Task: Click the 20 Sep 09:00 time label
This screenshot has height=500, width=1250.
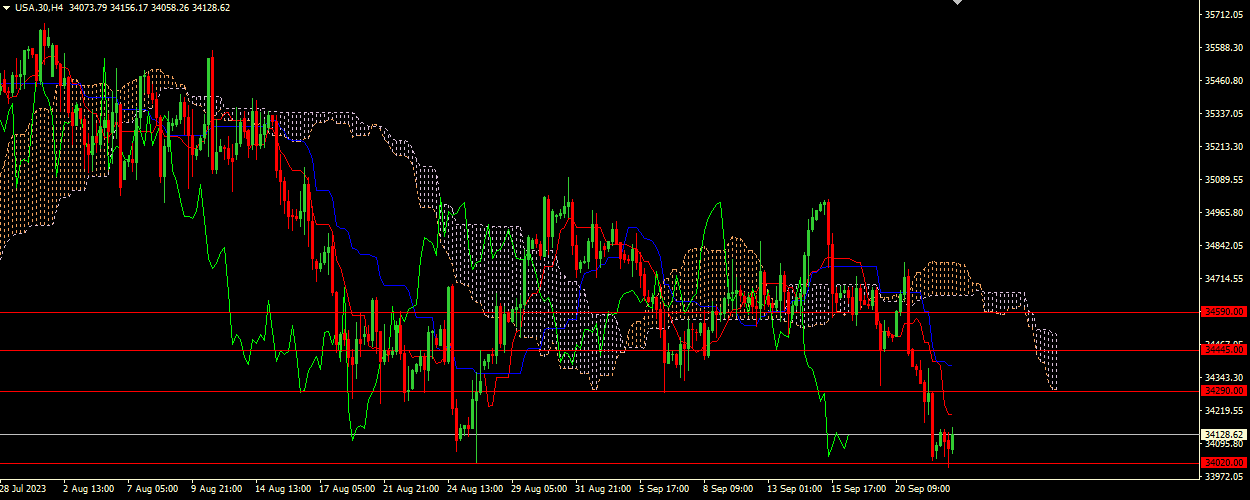Action: coord(923,489)
